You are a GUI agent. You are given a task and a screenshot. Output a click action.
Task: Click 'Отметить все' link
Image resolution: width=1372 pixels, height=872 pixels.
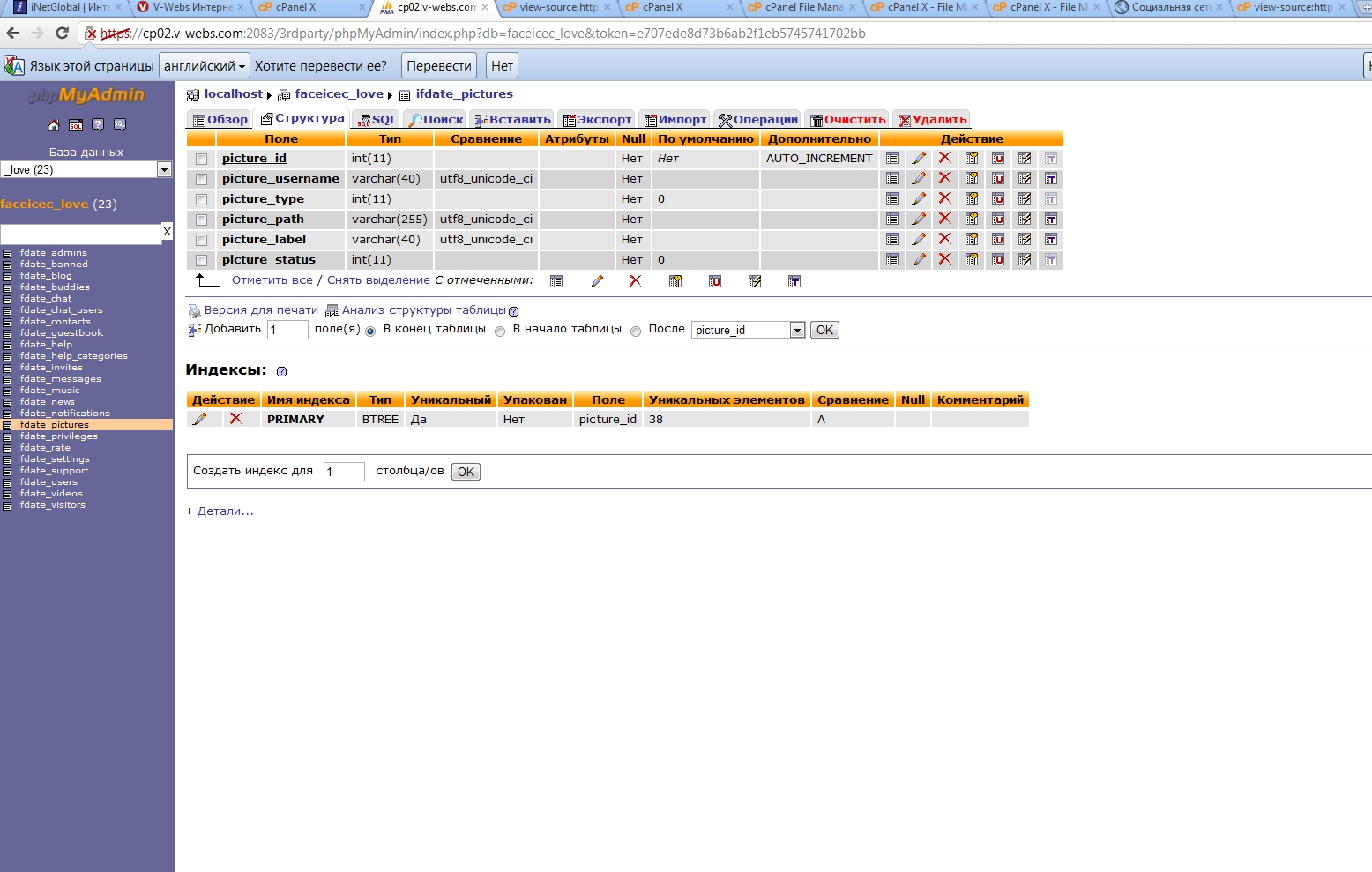[x=272, y=280]
